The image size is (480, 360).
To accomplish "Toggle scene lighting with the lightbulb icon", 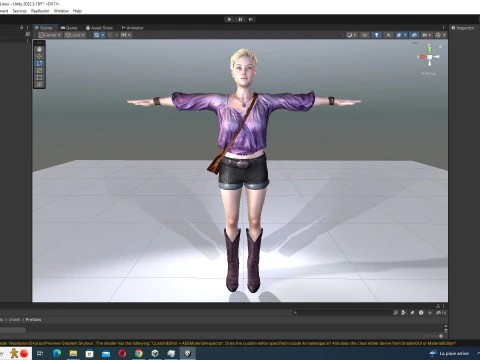I will [376, 35].
